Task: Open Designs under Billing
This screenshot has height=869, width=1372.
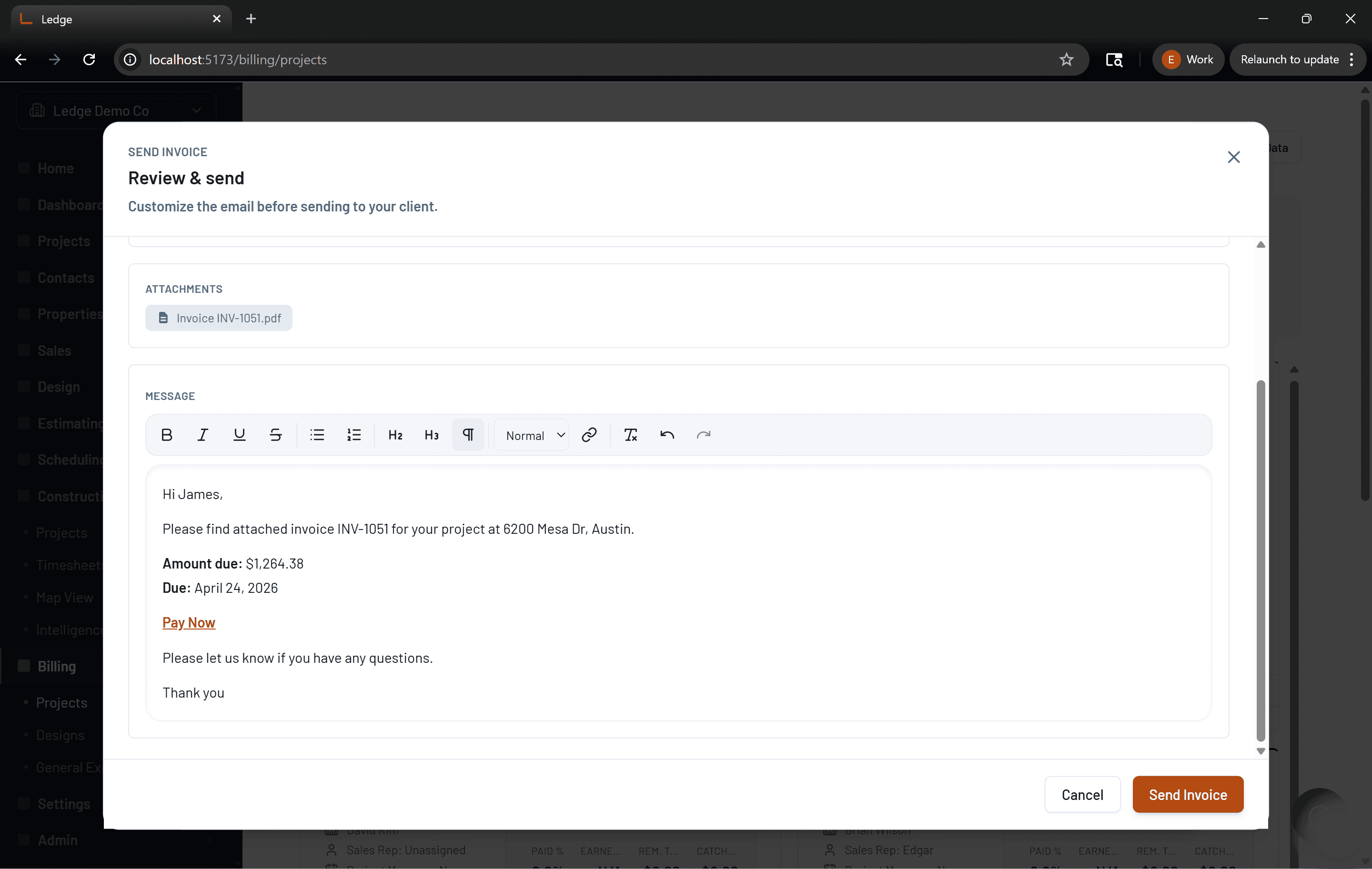Action: pyautogui.click(x=60, y=736)
